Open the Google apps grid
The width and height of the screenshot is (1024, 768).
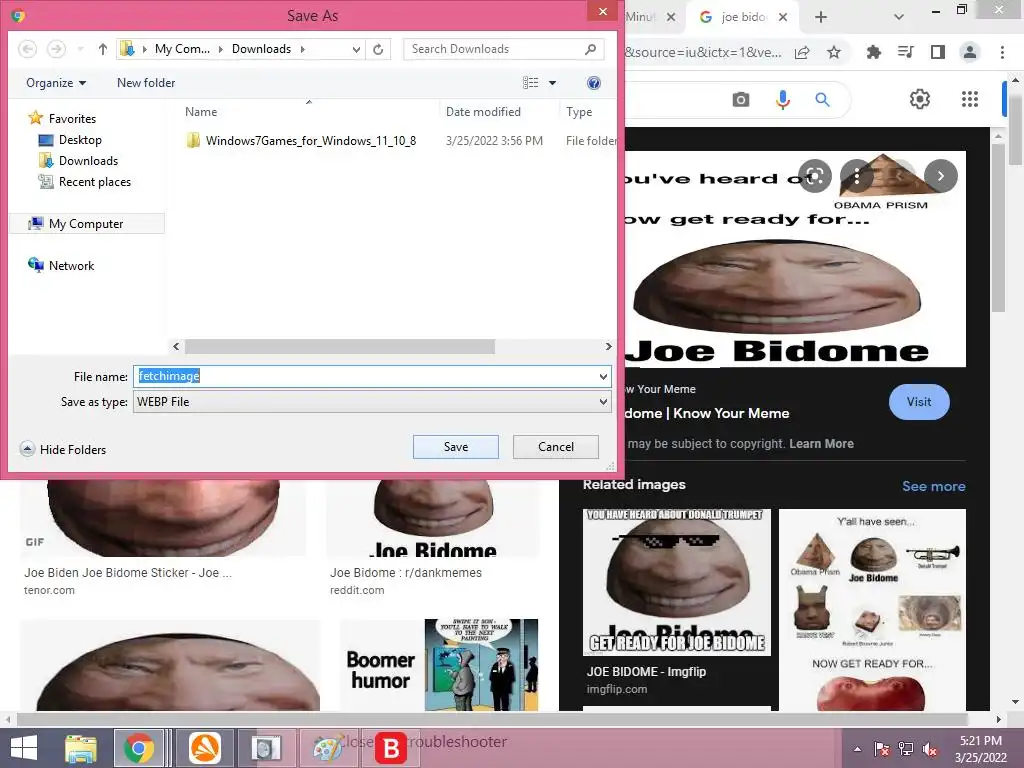tap(970, 99)
